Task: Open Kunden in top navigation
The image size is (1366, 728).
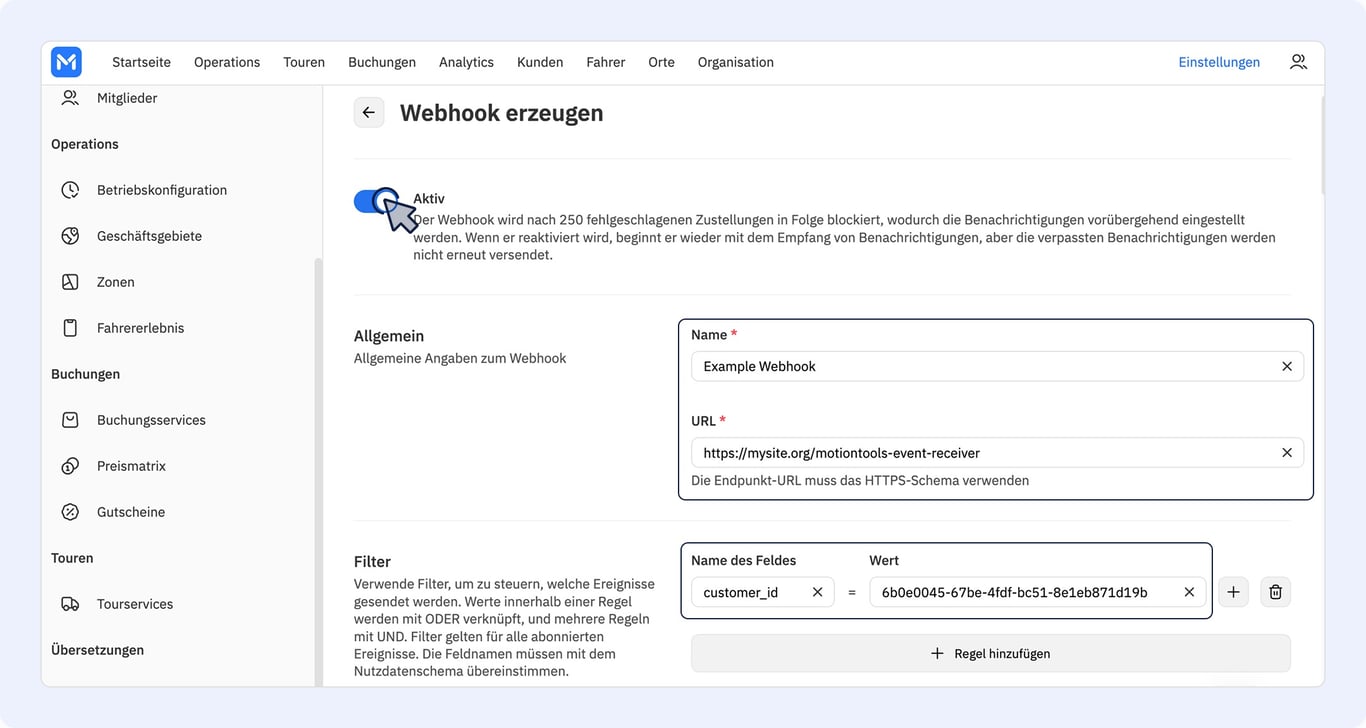Action: [x=540, y=62]
